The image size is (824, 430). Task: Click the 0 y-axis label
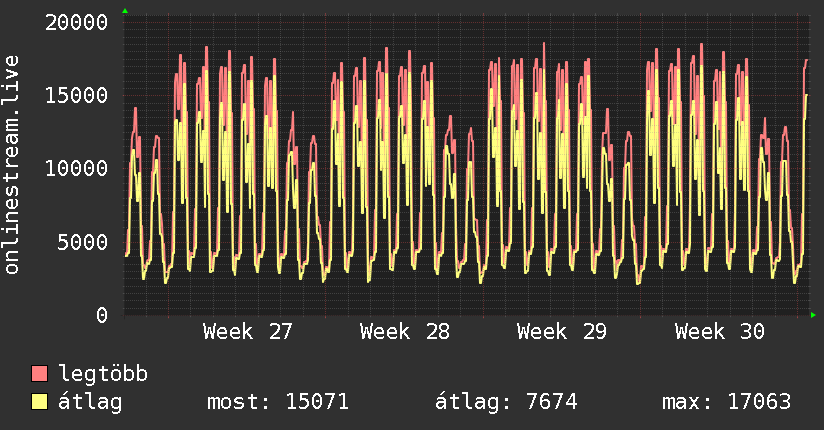(x=102, y=315)
